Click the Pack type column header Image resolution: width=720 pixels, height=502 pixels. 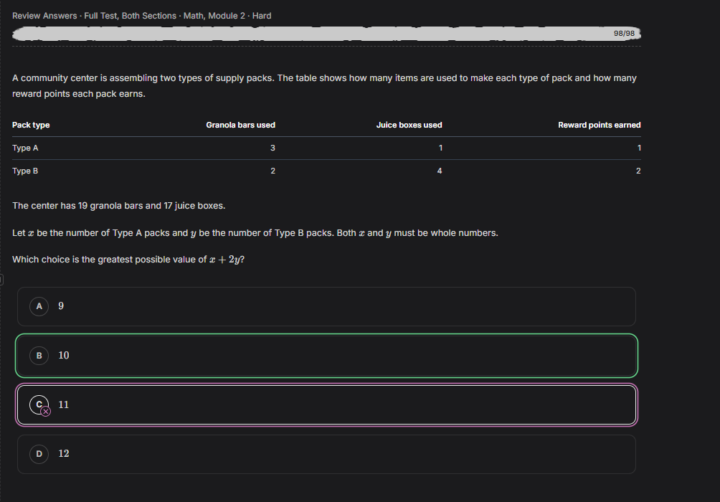click(31, 125)
